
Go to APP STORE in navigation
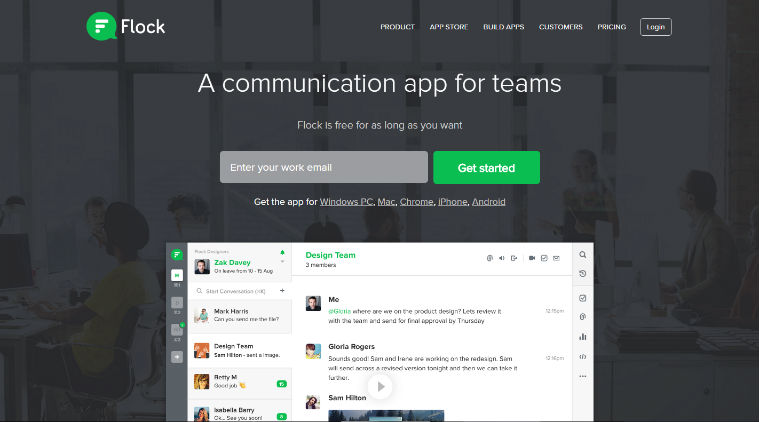click(449, 27)
